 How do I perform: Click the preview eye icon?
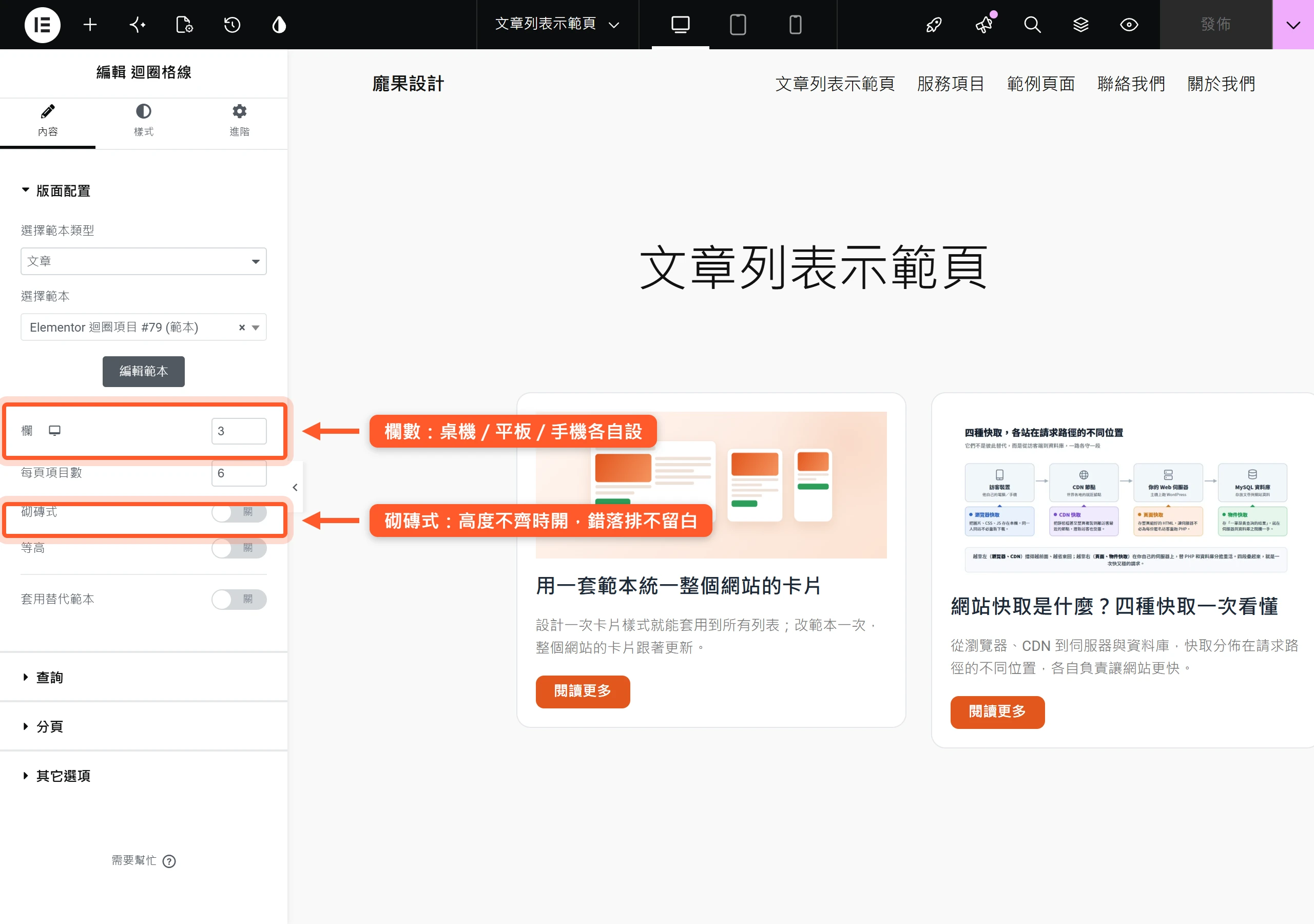click(1129, 25)
